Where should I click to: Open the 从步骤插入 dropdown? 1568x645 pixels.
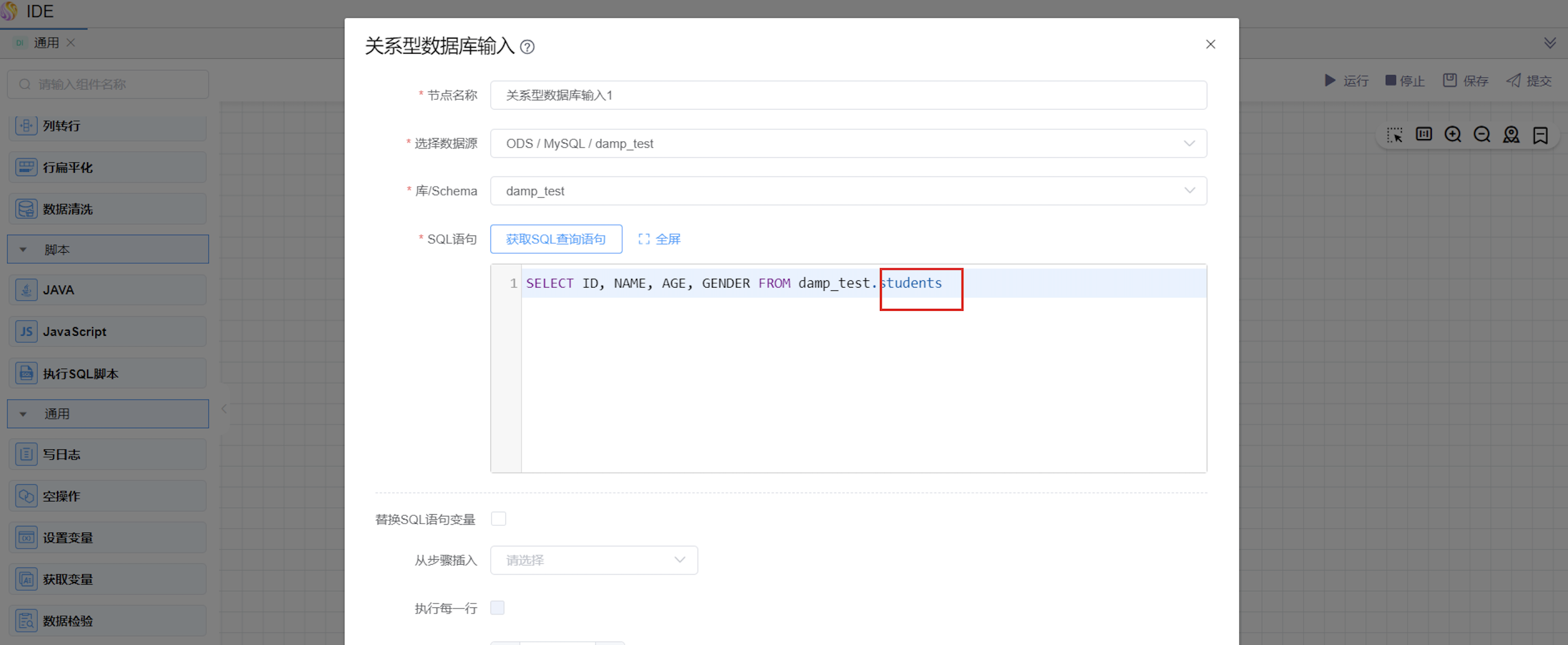point(593,560)
